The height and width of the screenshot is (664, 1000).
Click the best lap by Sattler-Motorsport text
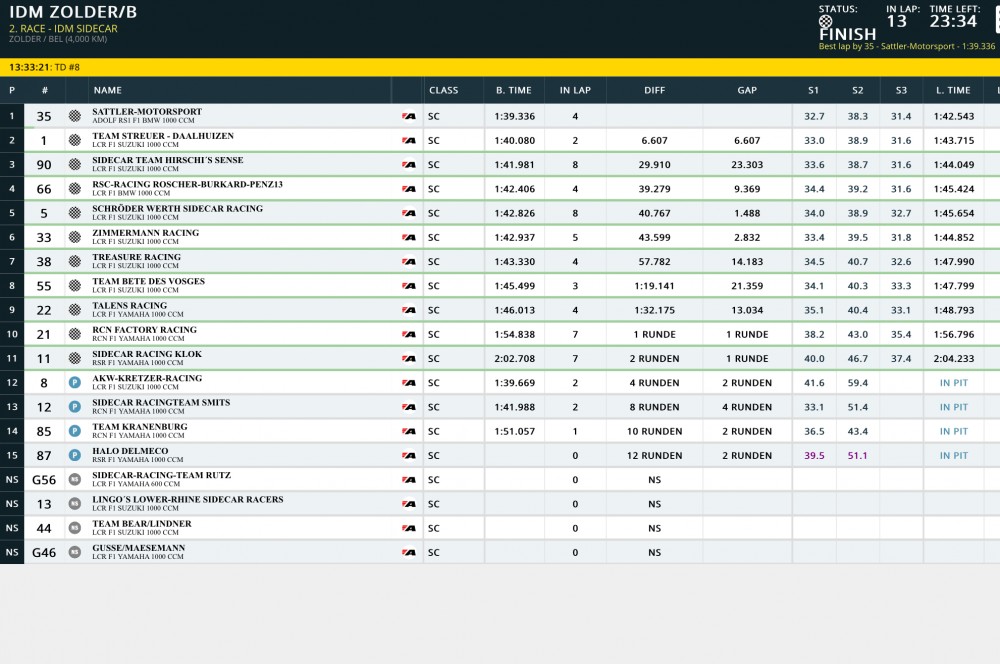tap(907, 47)
